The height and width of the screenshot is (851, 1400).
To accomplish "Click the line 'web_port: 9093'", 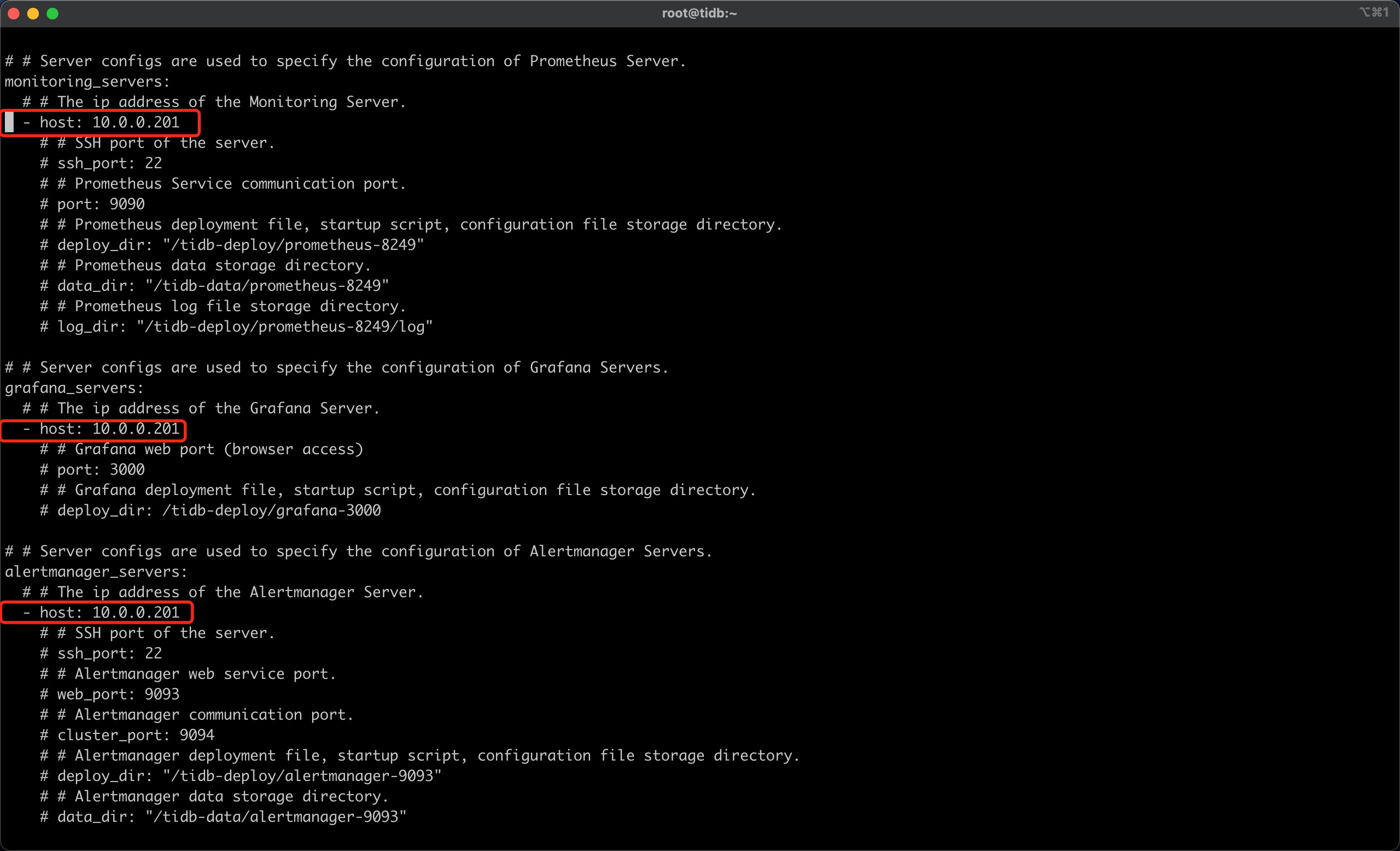I will click(x=110, y=695).
